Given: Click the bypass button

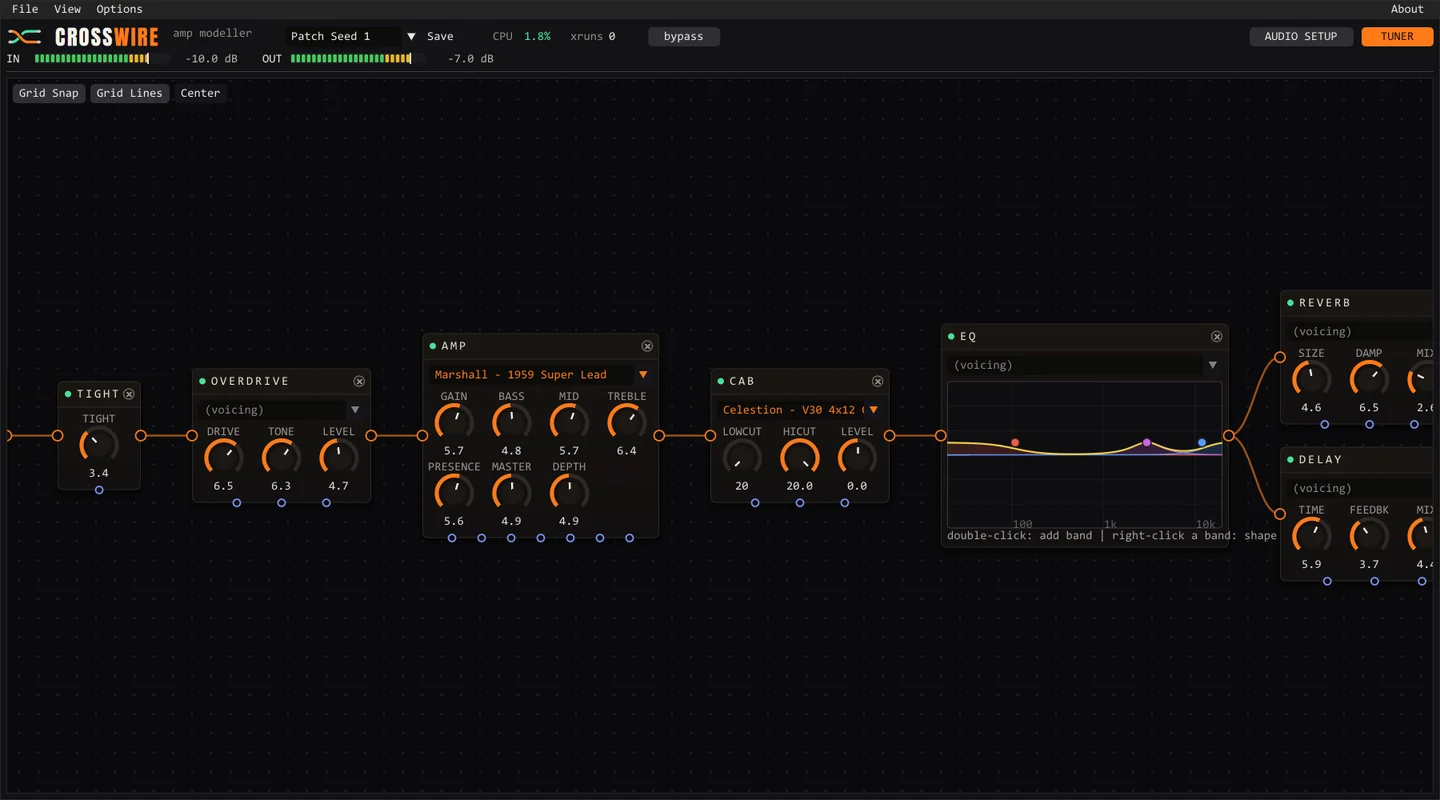Looking at the screenshot, I should [684, 36].
